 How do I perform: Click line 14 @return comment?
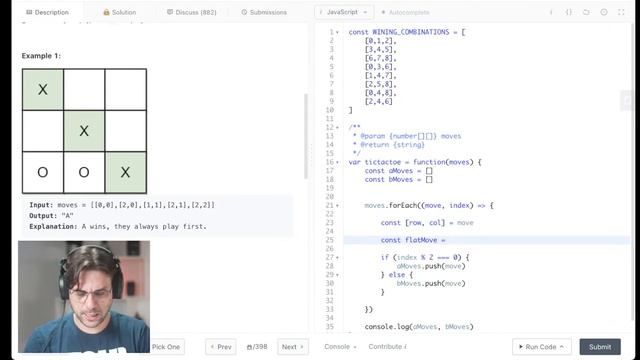point(389,144)
